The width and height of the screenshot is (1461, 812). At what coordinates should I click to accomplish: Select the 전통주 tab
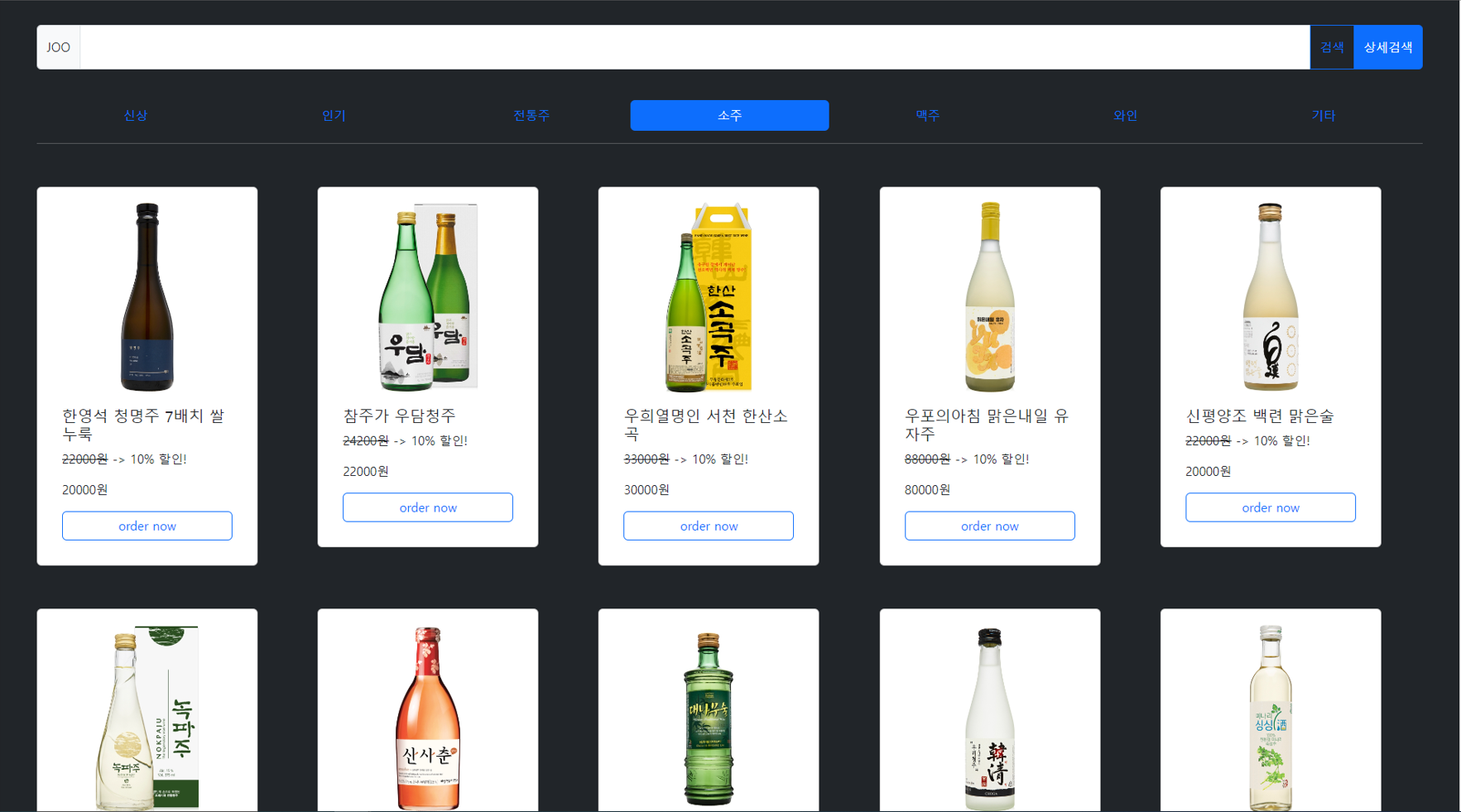point(531,115)
